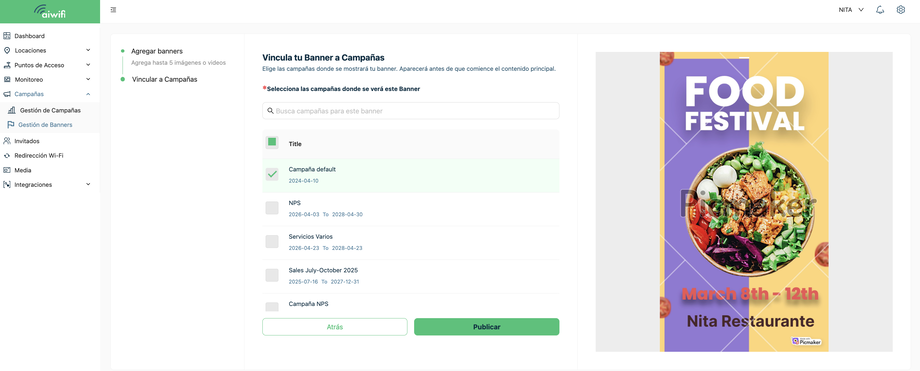920x371 pixels.
Task: Collapse the Campañas chevron
Action: [x=88, y=94]
